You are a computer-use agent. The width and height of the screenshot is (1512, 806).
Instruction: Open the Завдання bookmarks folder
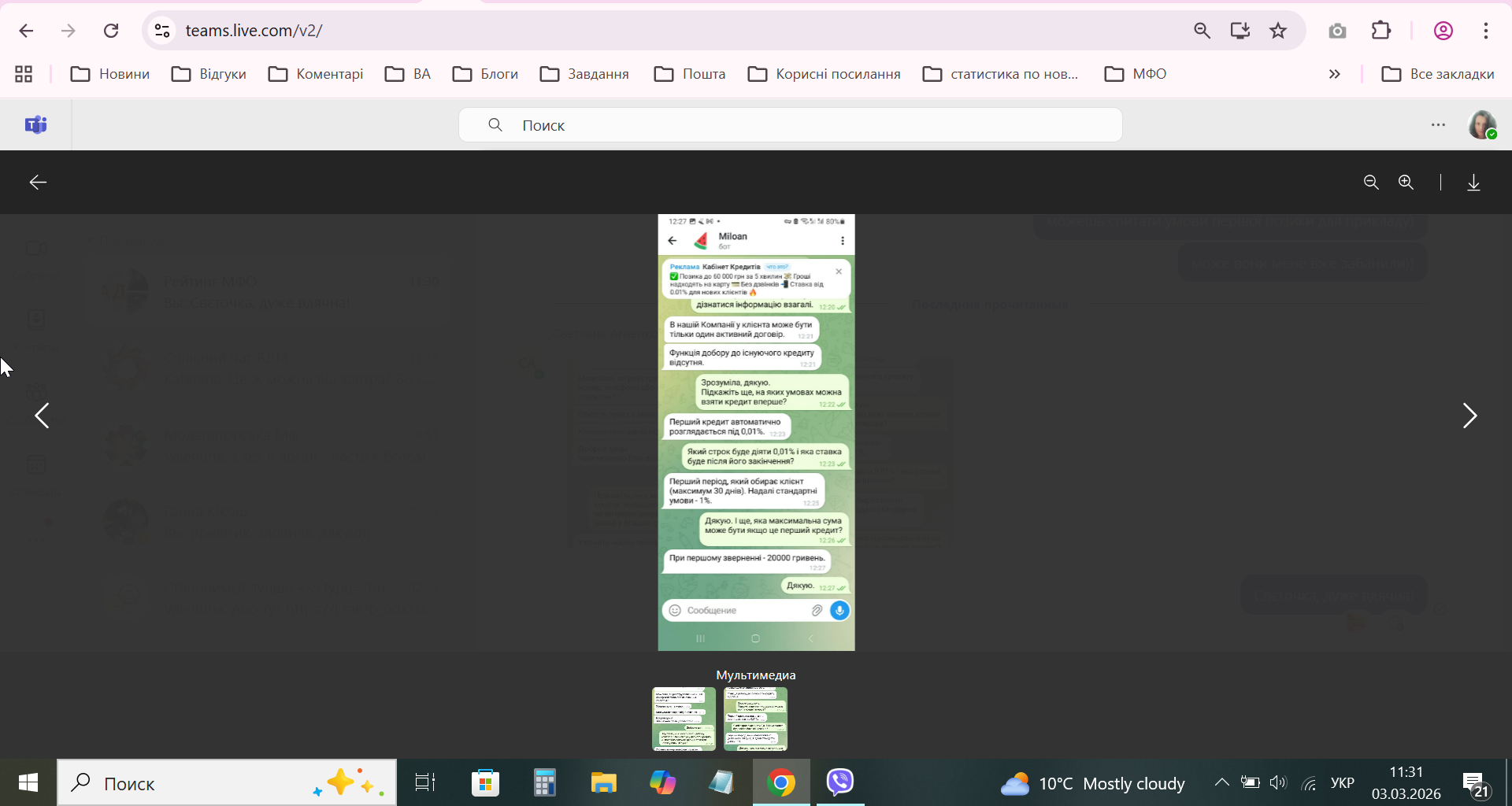[584, 74]
